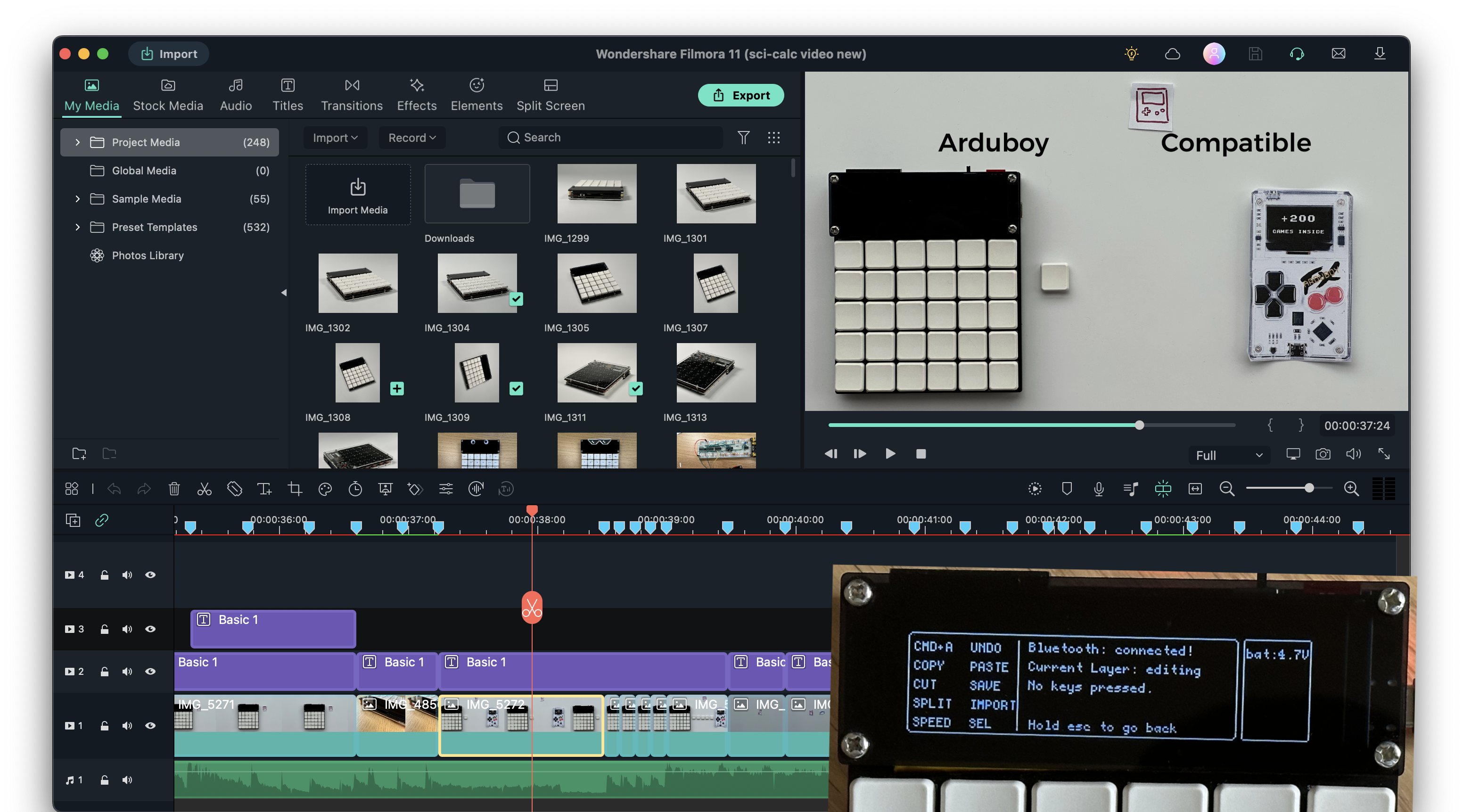The width and height of the screenshot is (1463, 812).
Task: Lock video track 2
Action: pos(105,671)
